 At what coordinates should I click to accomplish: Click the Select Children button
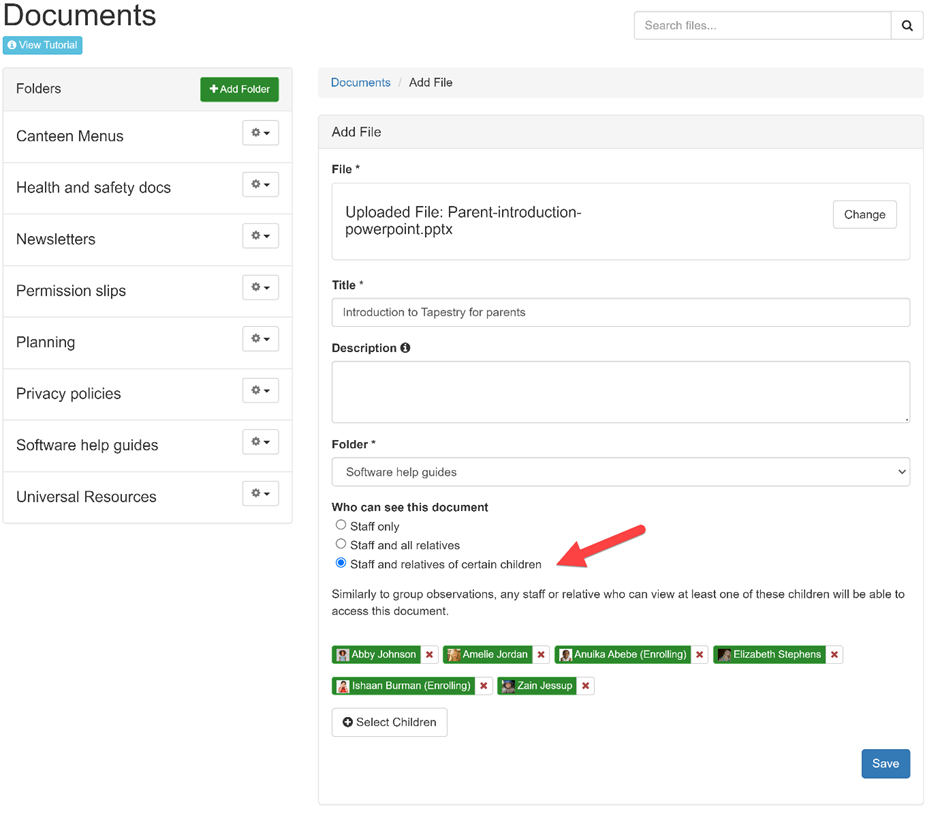390,722
